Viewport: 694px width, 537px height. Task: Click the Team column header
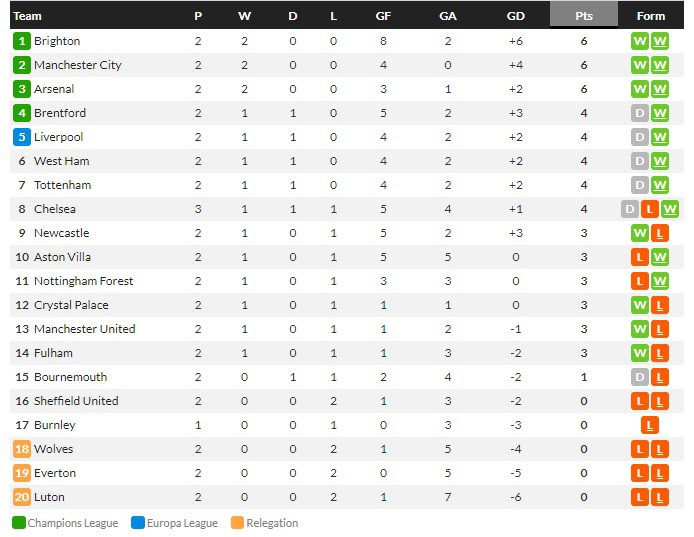tap(28, 15)
